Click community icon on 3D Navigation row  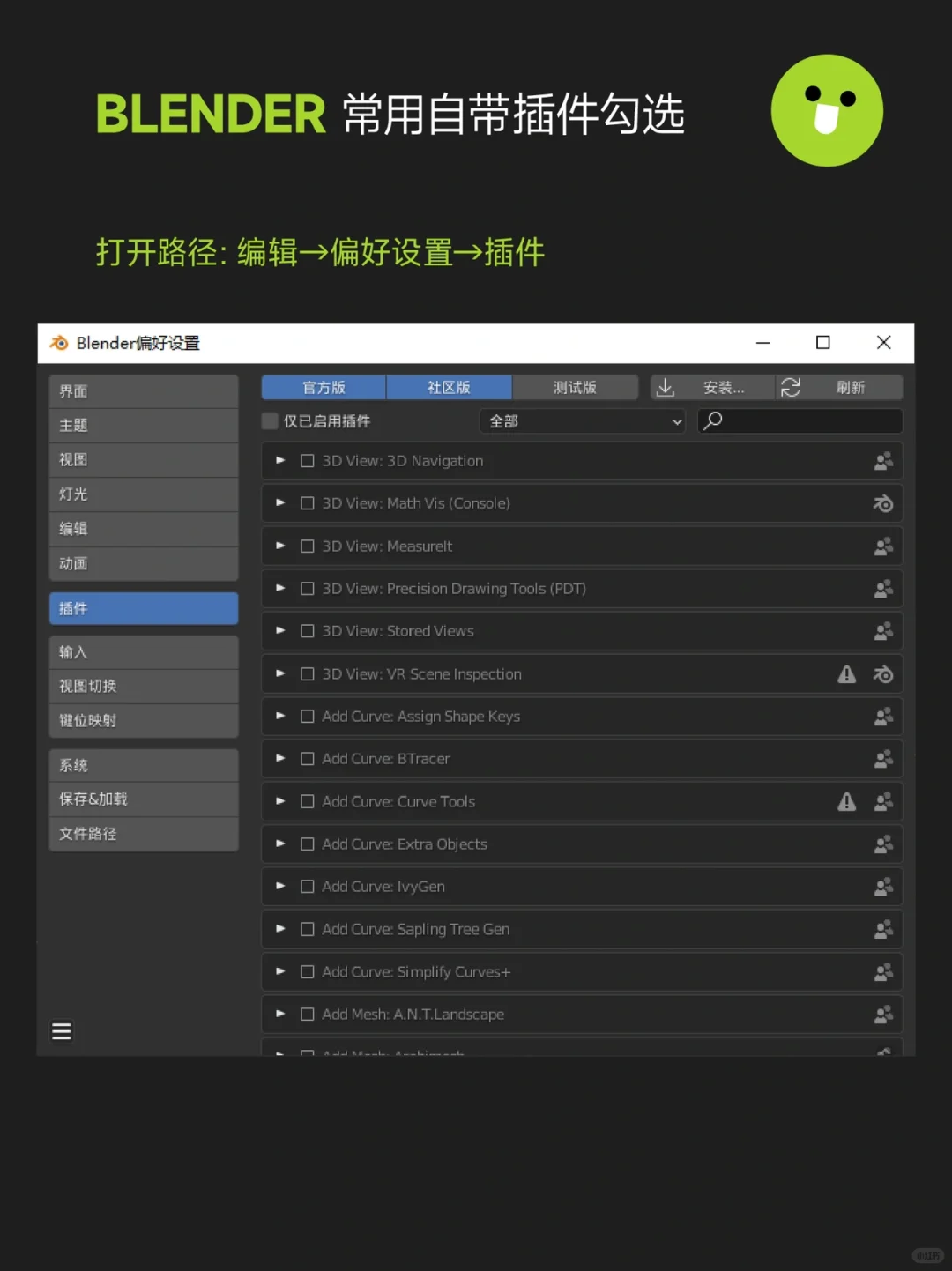click(x=883, y=461)
